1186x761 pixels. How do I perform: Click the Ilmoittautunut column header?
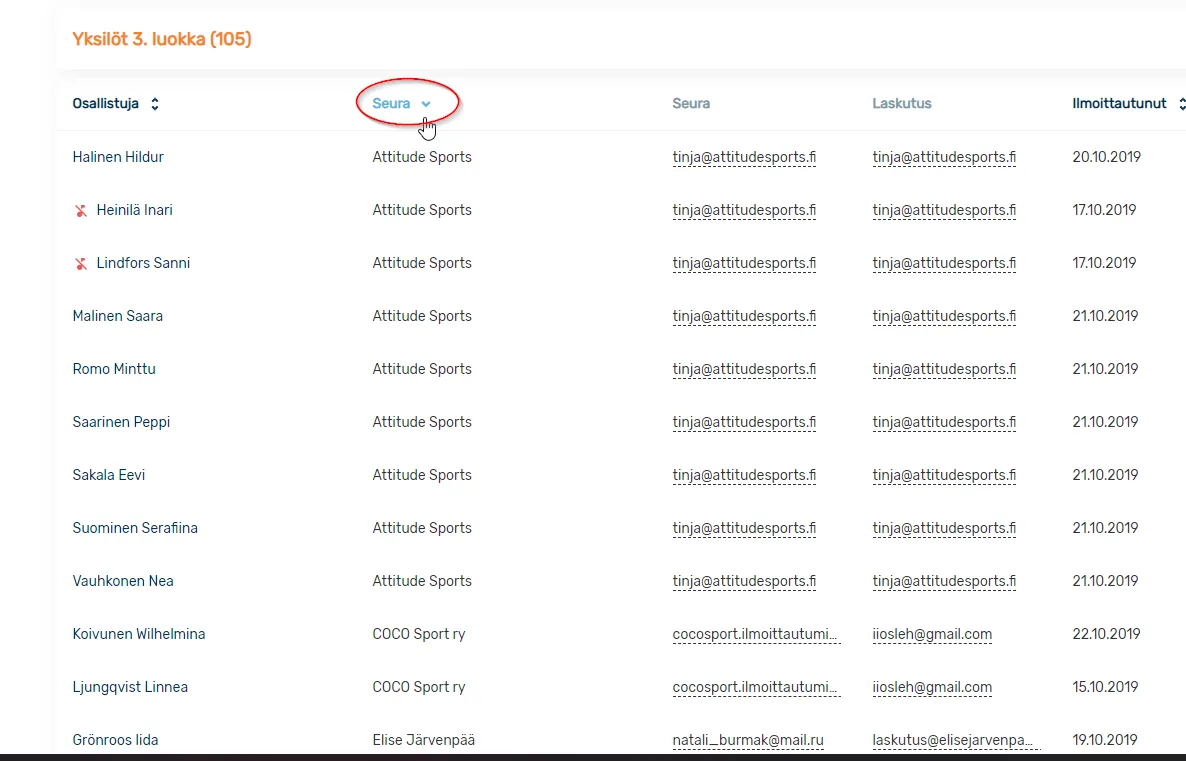pos(1119,104)
